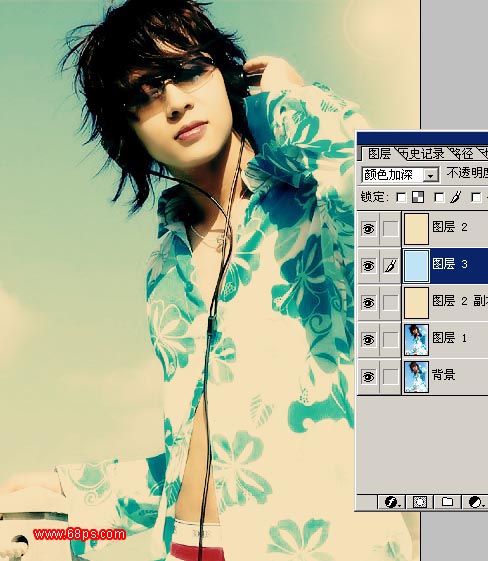Viewport: 488px width, 561px height.
Task: Switch to the 路径 tab
Action: (x=463, y=154)
